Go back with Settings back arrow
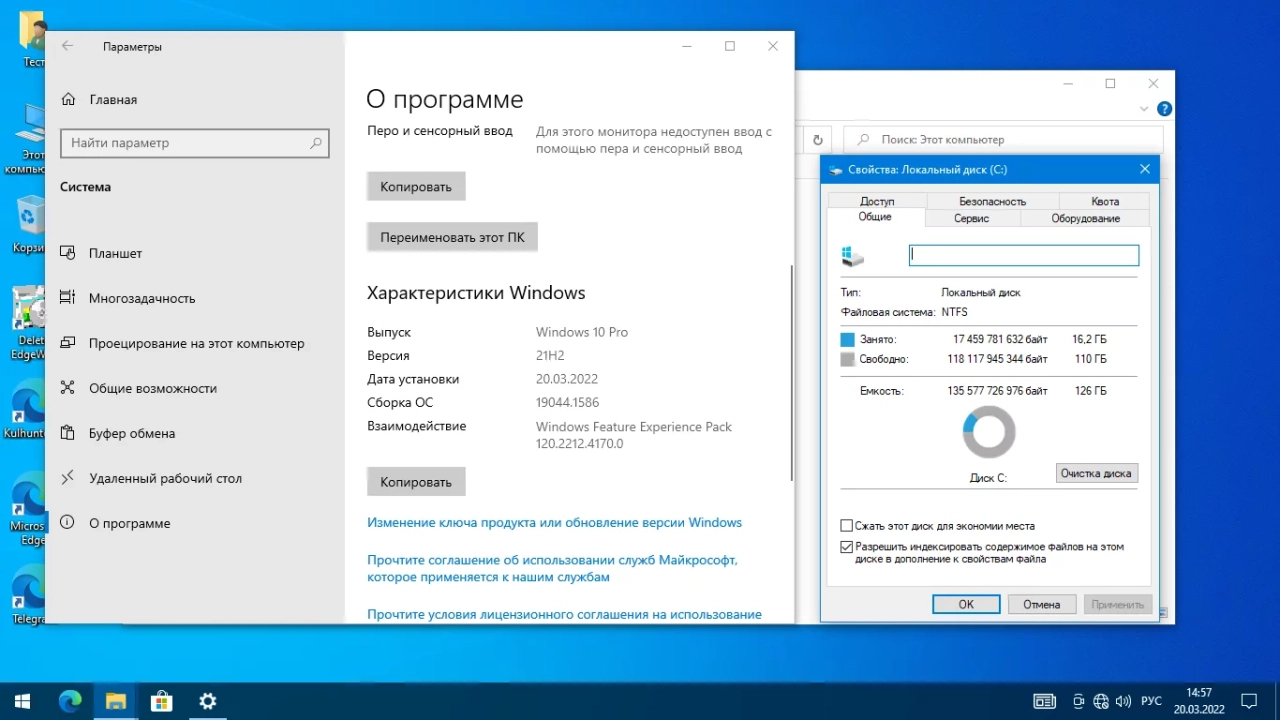The width and height of the screenshot is (1280, 720). 67,46
